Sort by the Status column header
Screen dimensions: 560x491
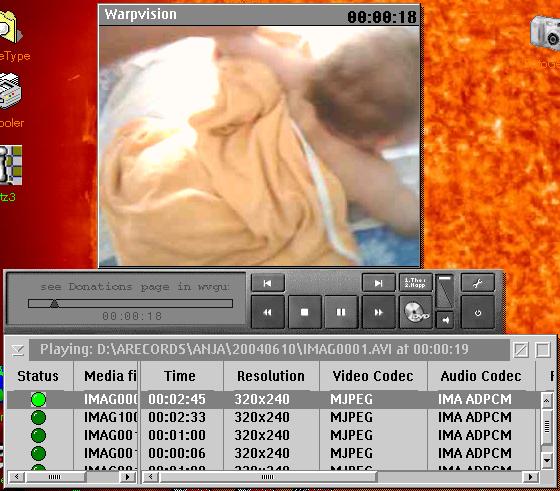coord(38,376)
